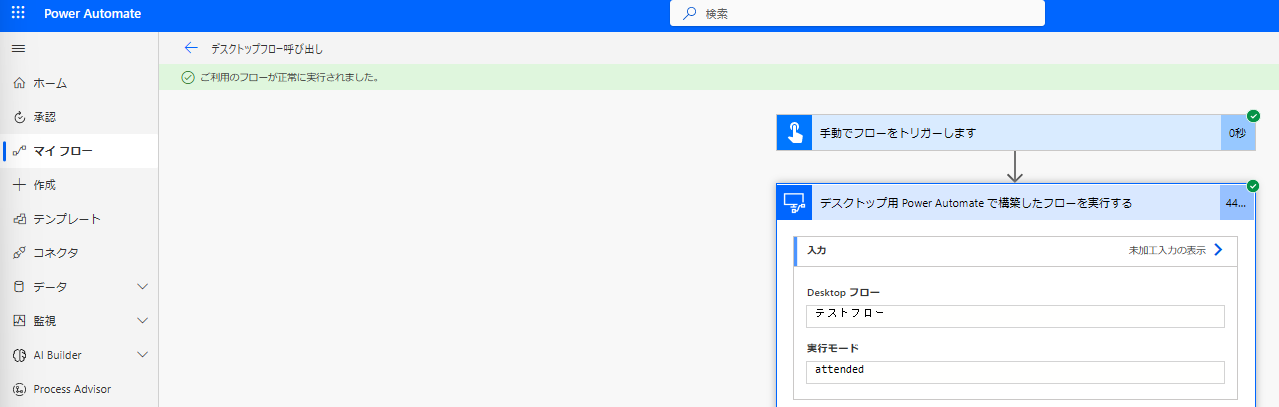Click 未加工入力の表示 link

[x=1169, y=251]
